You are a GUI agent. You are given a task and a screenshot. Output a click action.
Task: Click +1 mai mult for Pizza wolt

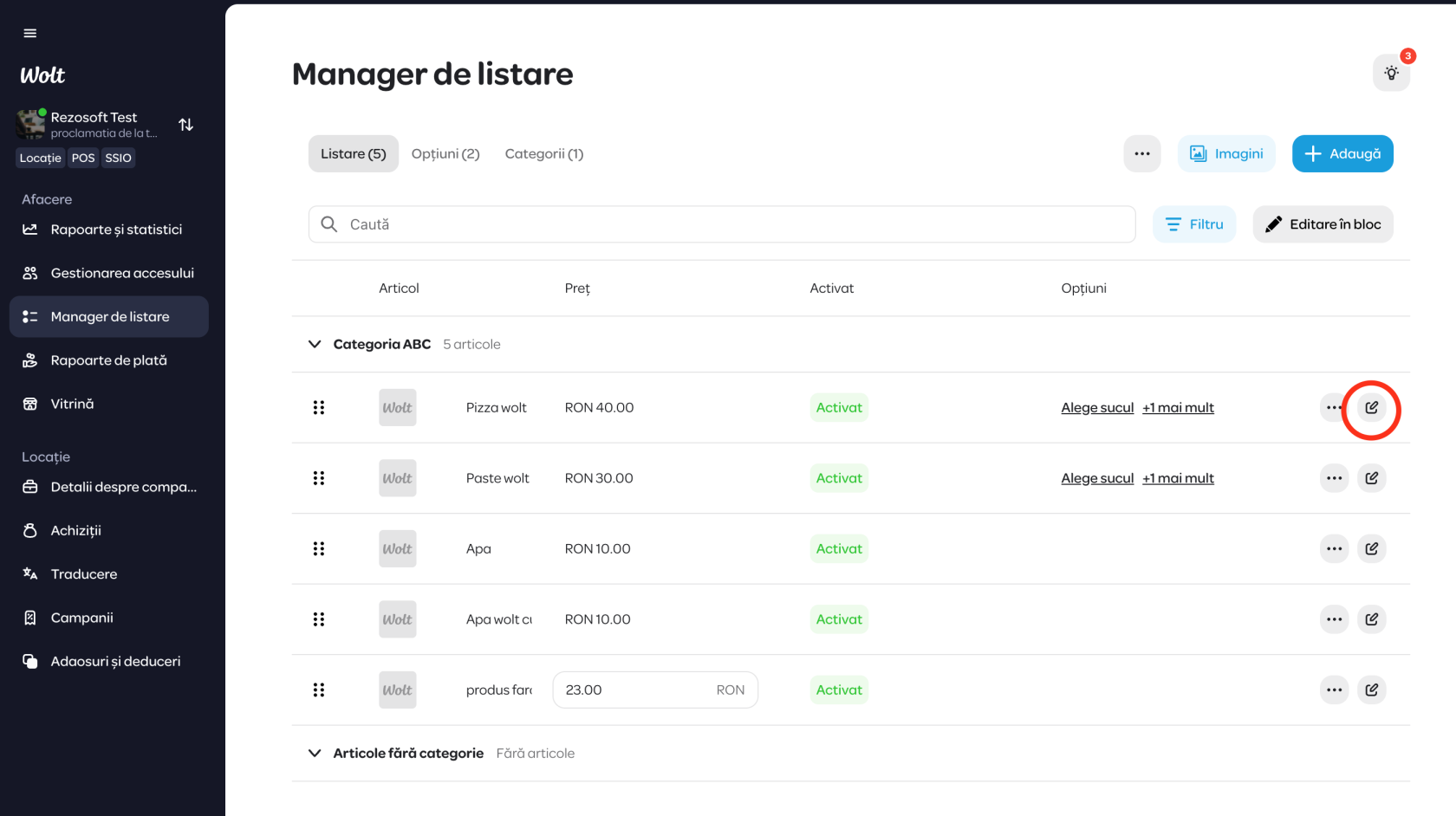[x=1178, y=408]
